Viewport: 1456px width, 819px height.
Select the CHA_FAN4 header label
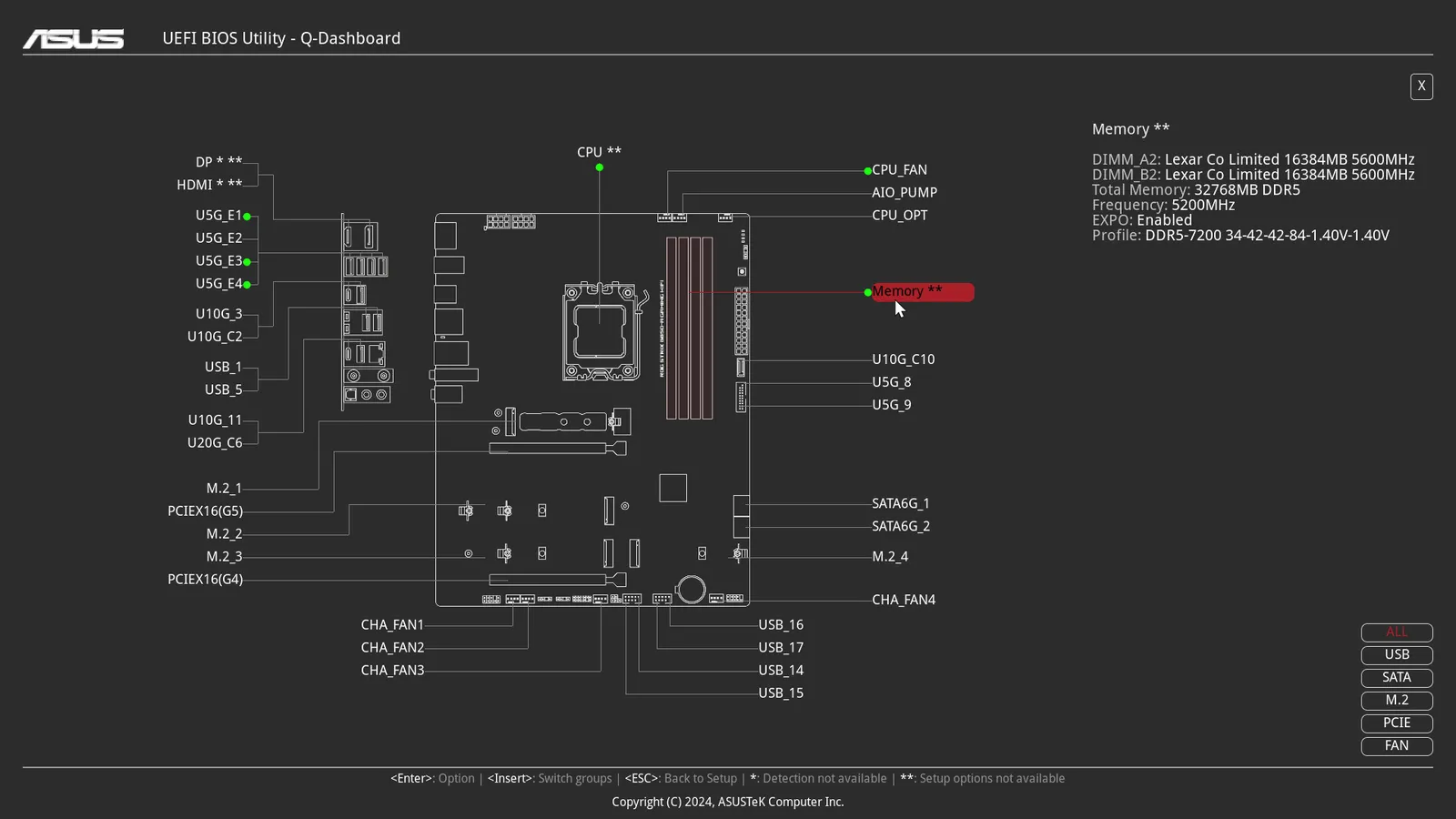[904, 600]
